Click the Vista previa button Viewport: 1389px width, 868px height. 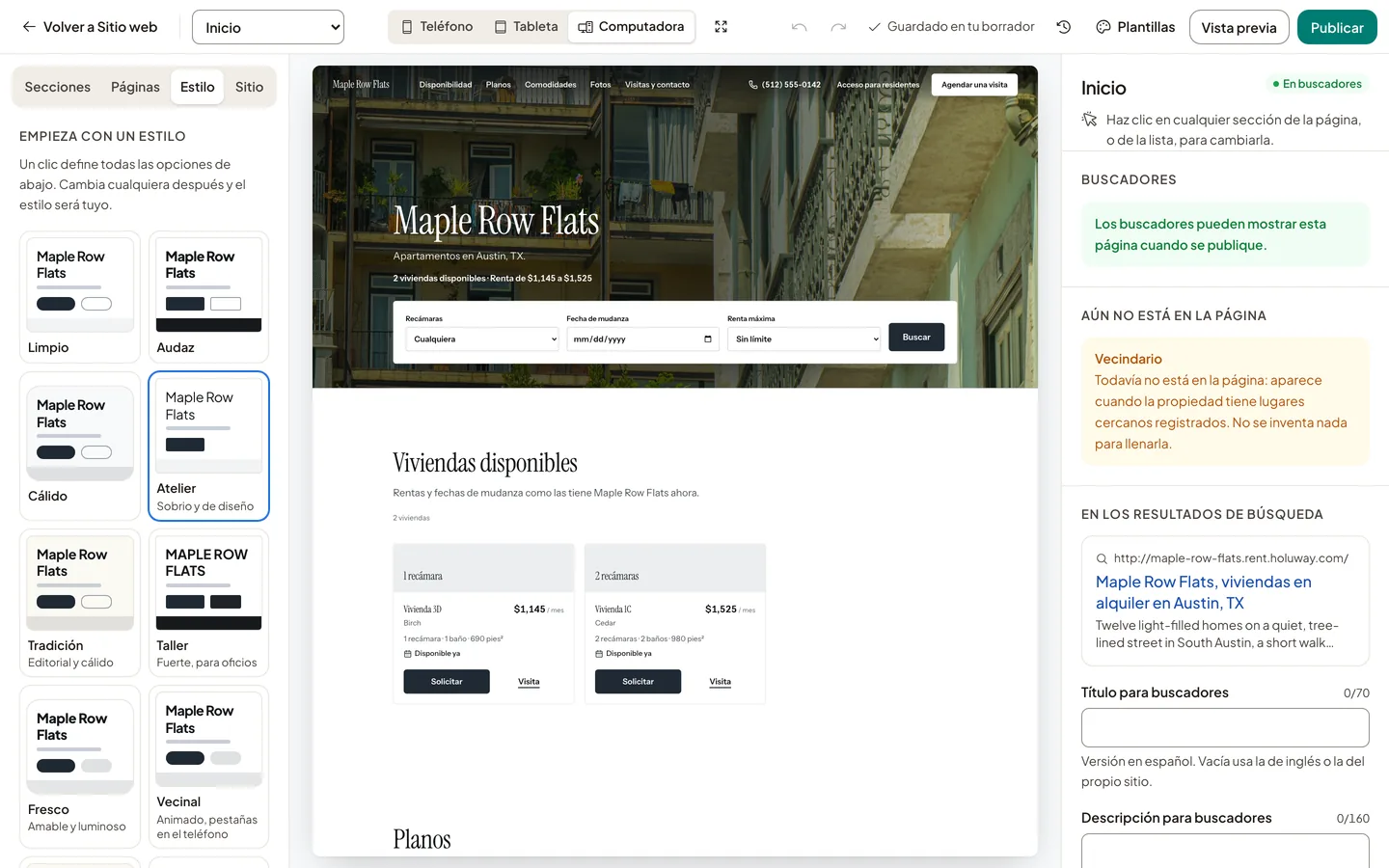[x=1239, y=27]
